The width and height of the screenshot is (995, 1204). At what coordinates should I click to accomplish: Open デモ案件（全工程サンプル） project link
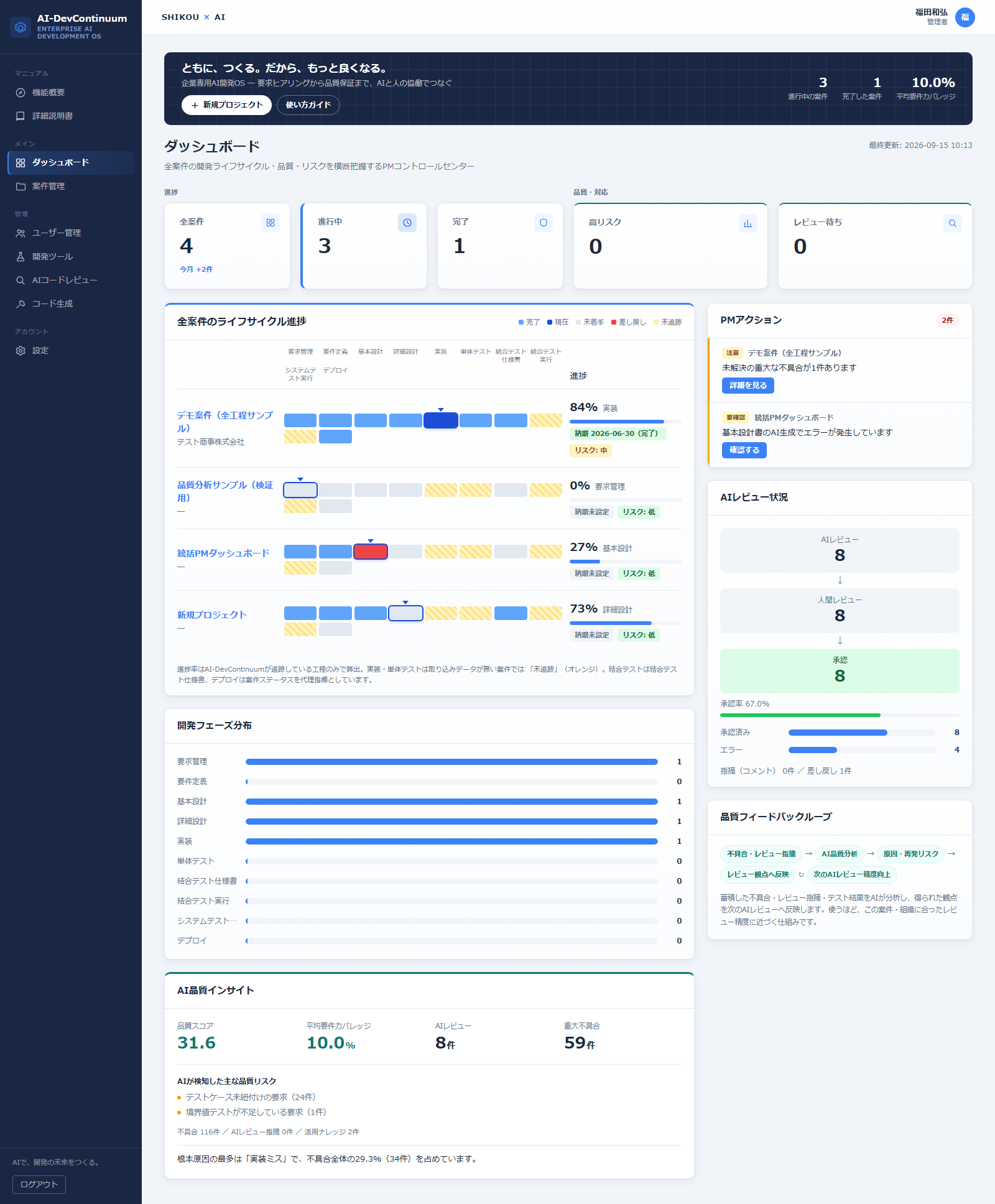[225, 422]
